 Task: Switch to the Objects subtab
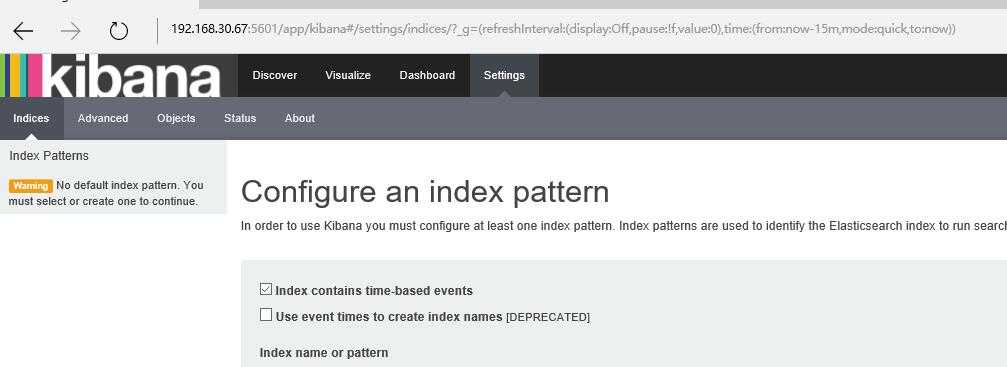(176, 118)
